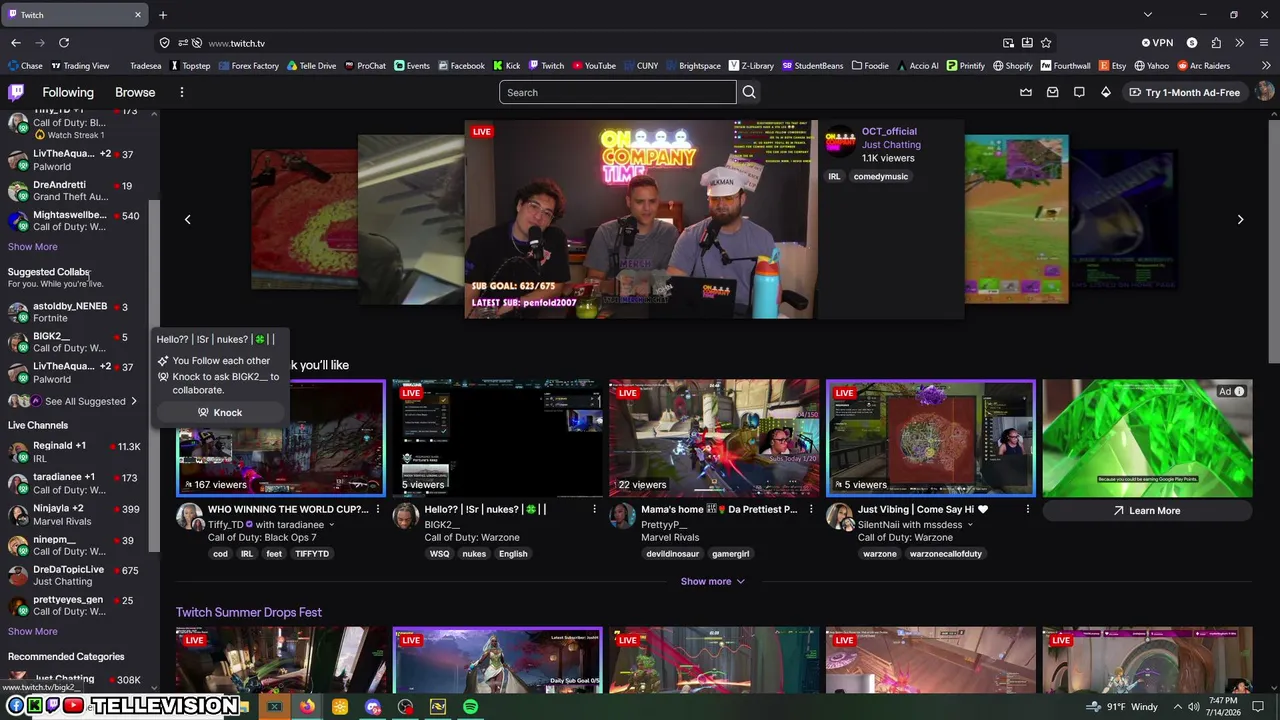The width and height of the screenshot is (1280, 720).
Task: Click the comedymusic tag
Action: pyautogui.click(x=880, y=177)
